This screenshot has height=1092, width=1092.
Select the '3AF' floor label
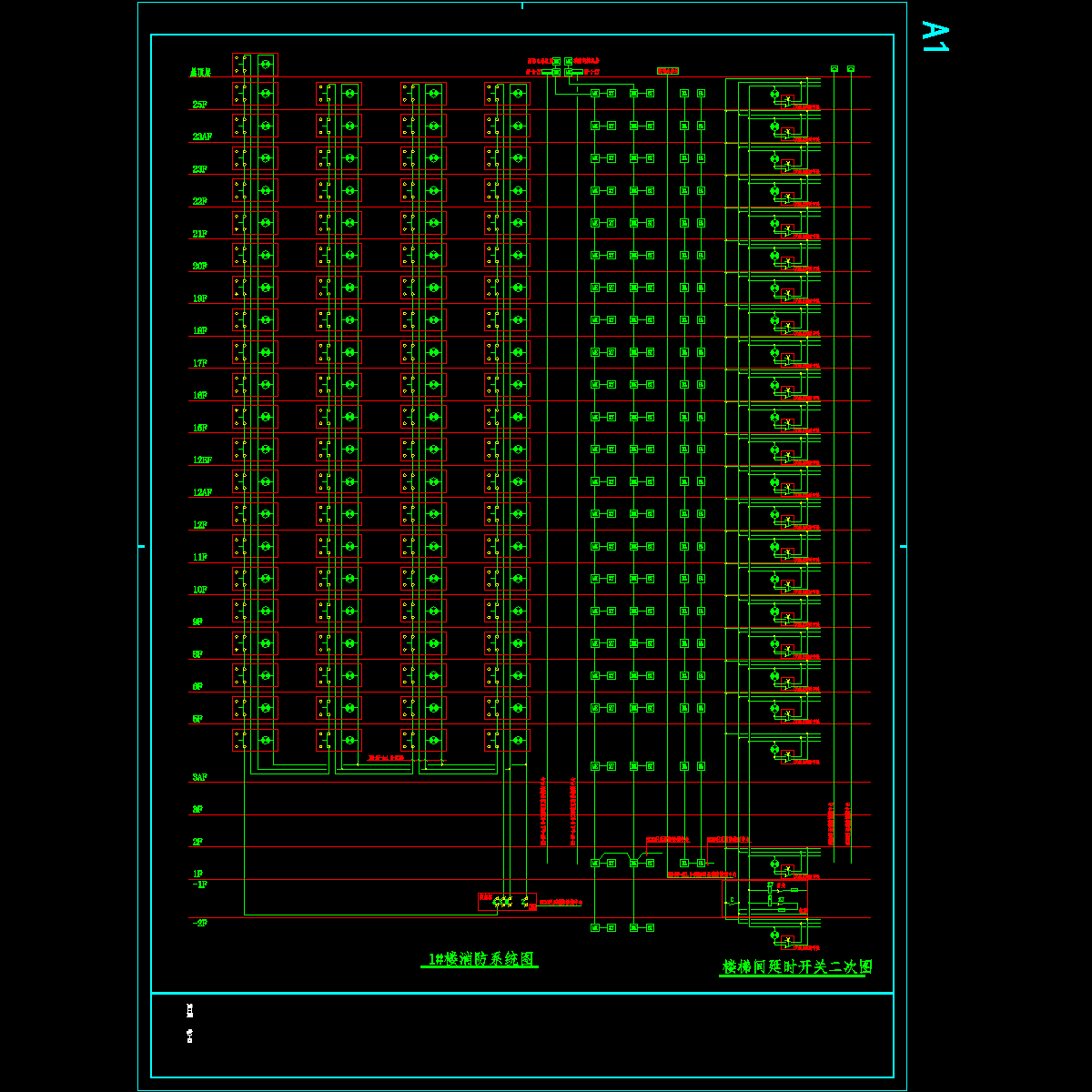coord(199,777)
